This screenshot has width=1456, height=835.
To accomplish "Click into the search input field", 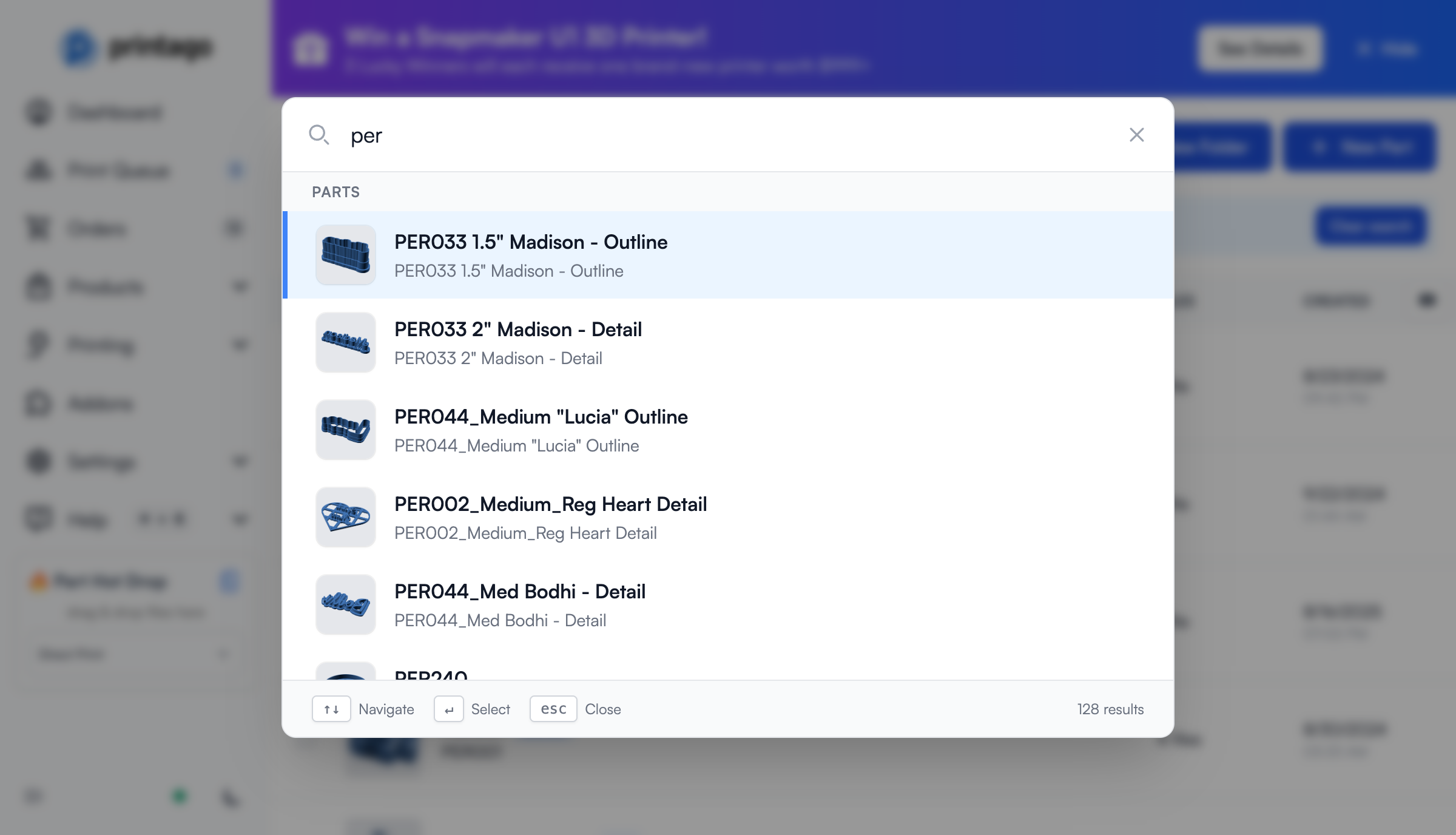I will [546, 136].
